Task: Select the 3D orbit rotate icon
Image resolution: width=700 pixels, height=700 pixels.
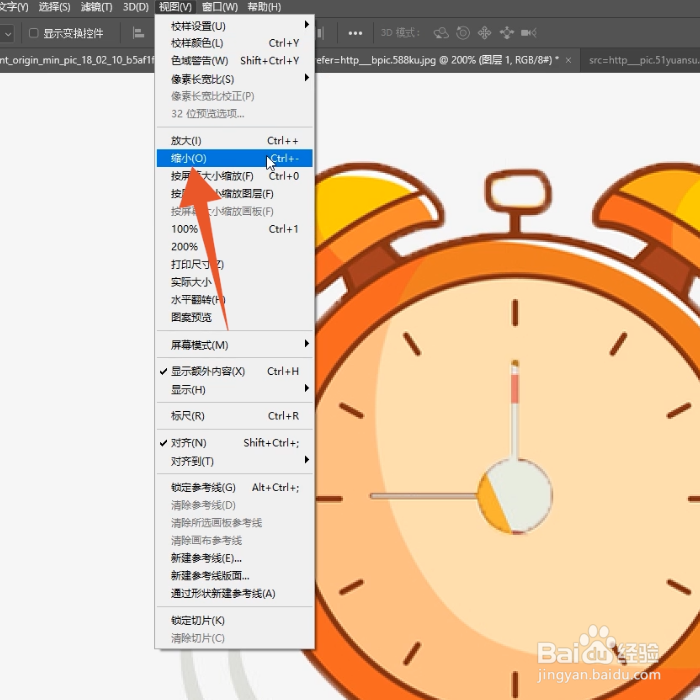Action: coord(441,33)
